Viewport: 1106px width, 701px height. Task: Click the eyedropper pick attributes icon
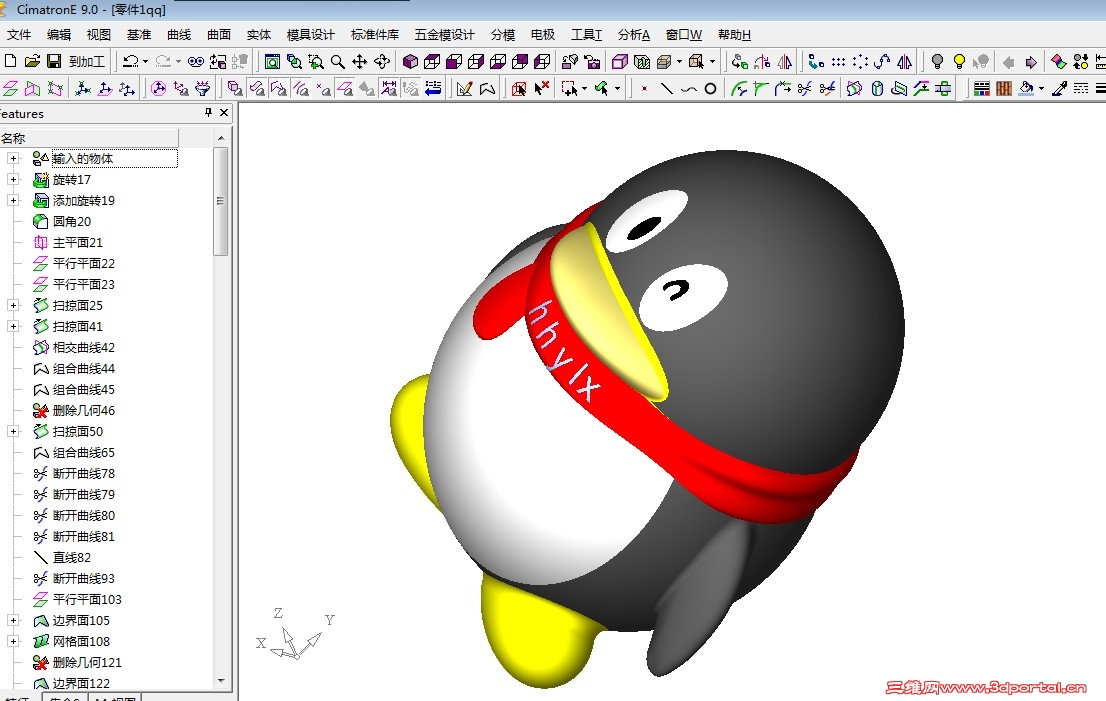pos(1059,88)
